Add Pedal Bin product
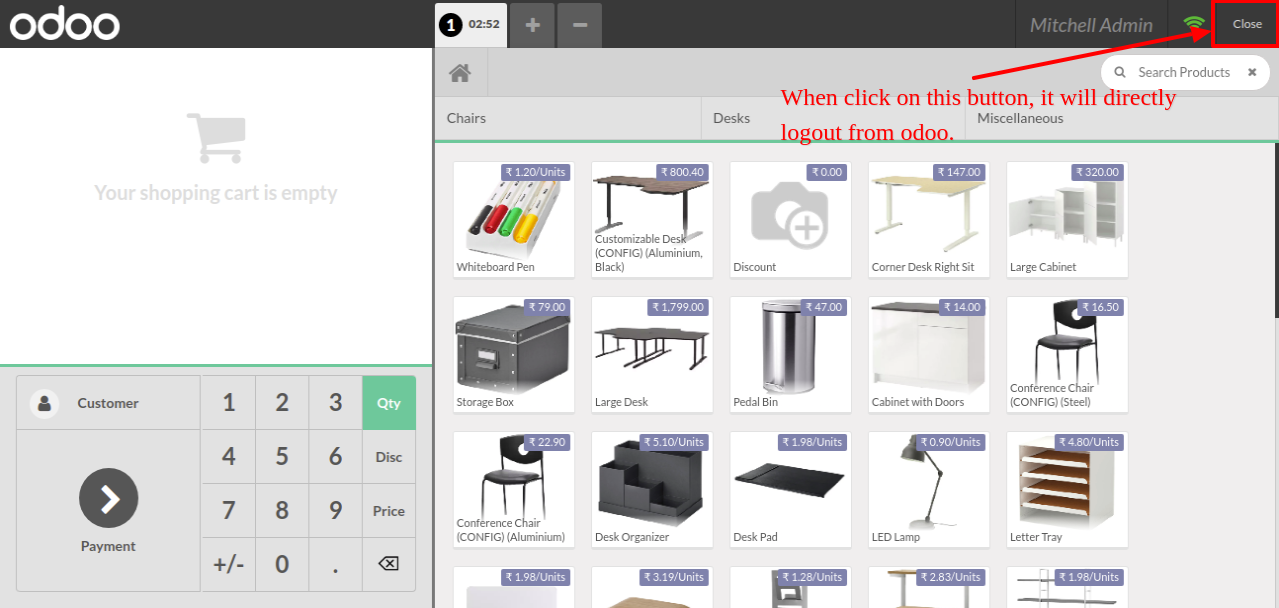The image size is (1279, 608). click(791, 354)
